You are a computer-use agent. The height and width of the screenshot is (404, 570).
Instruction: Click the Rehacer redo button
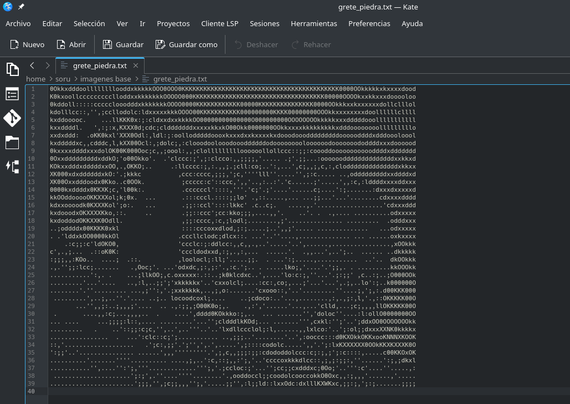click(x=311, y=45)
